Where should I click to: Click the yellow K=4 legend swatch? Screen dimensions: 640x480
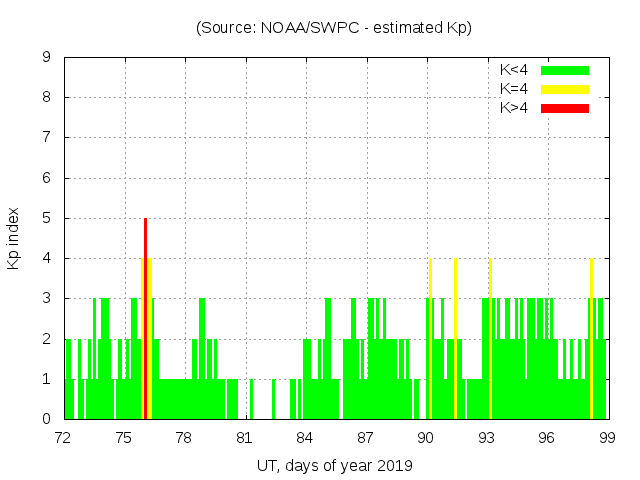coord(565,89)
